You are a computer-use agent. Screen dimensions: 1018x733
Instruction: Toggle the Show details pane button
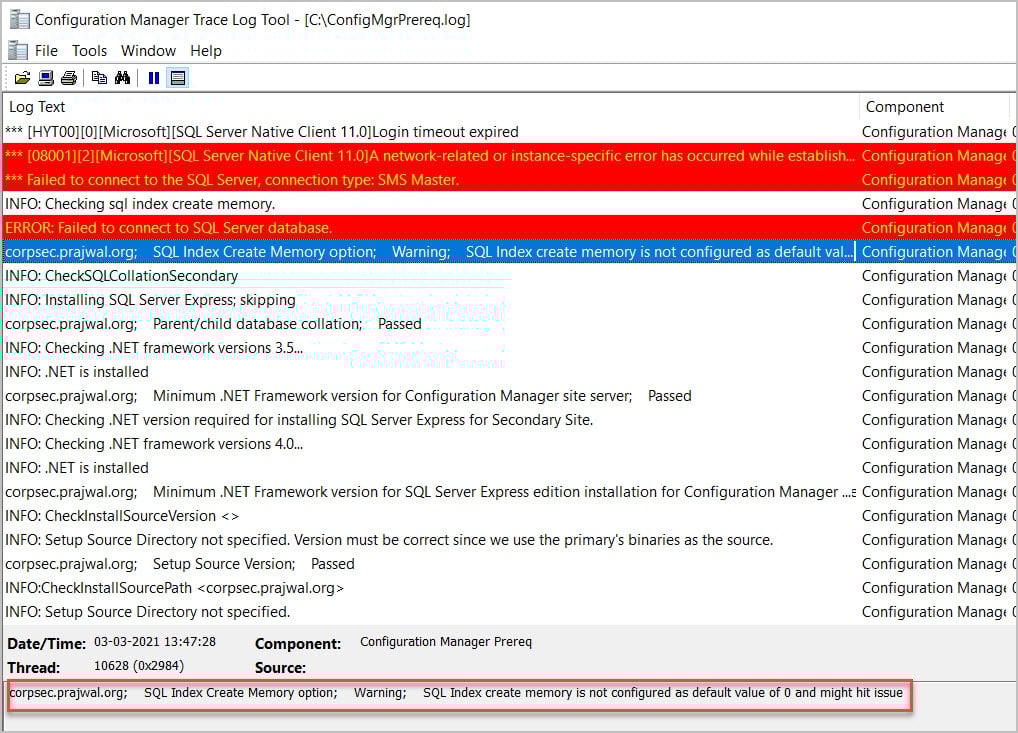177,79
